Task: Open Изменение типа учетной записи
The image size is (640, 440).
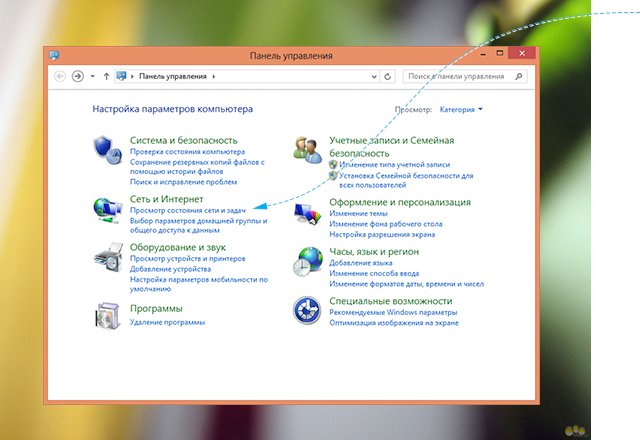Action: [394, 165]
